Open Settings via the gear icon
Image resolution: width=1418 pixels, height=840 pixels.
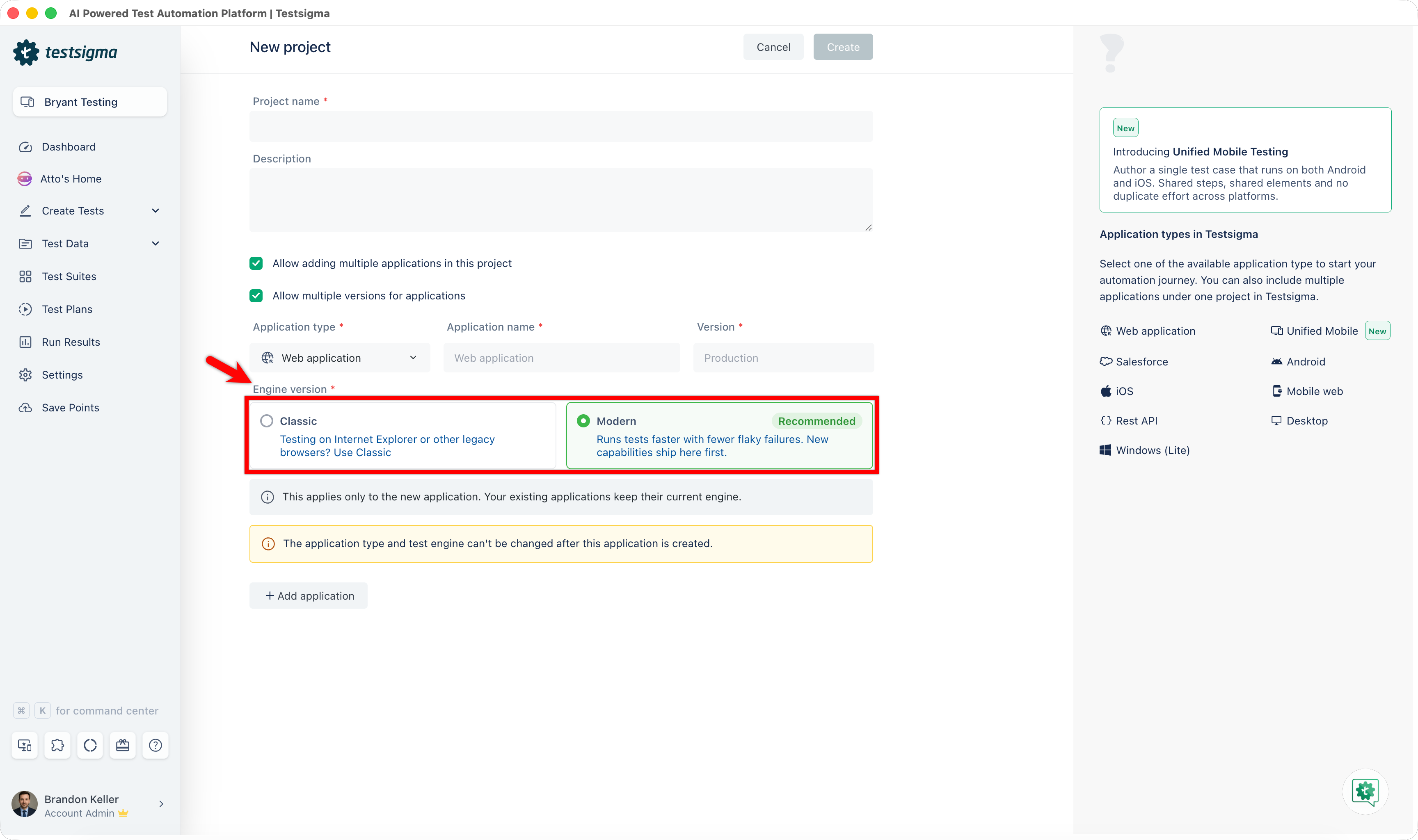tap(25, 375)
